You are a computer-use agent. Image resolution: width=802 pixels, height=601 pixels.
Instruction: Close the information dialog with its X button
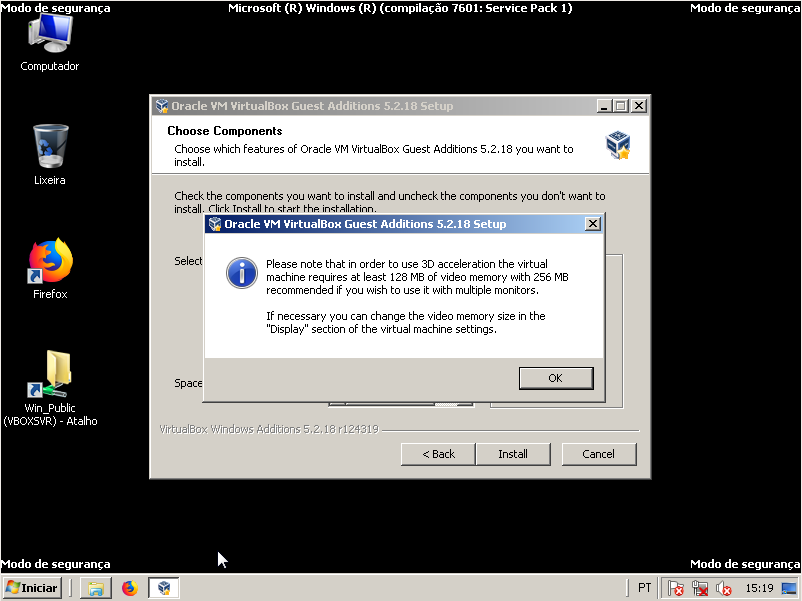[x=592, y=224]
